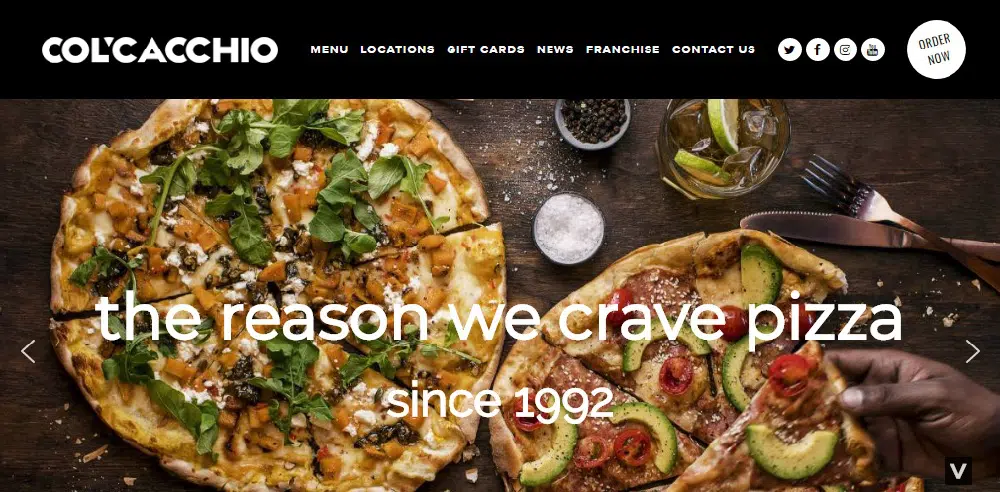
Task: Click the avocado salami pizza image
Action: (676, 364)
